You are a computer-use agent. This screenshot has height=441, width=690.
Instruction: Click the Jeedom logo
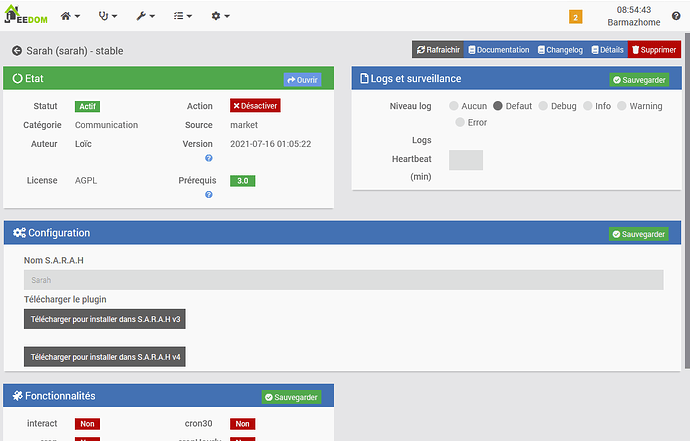pos(26,14)
